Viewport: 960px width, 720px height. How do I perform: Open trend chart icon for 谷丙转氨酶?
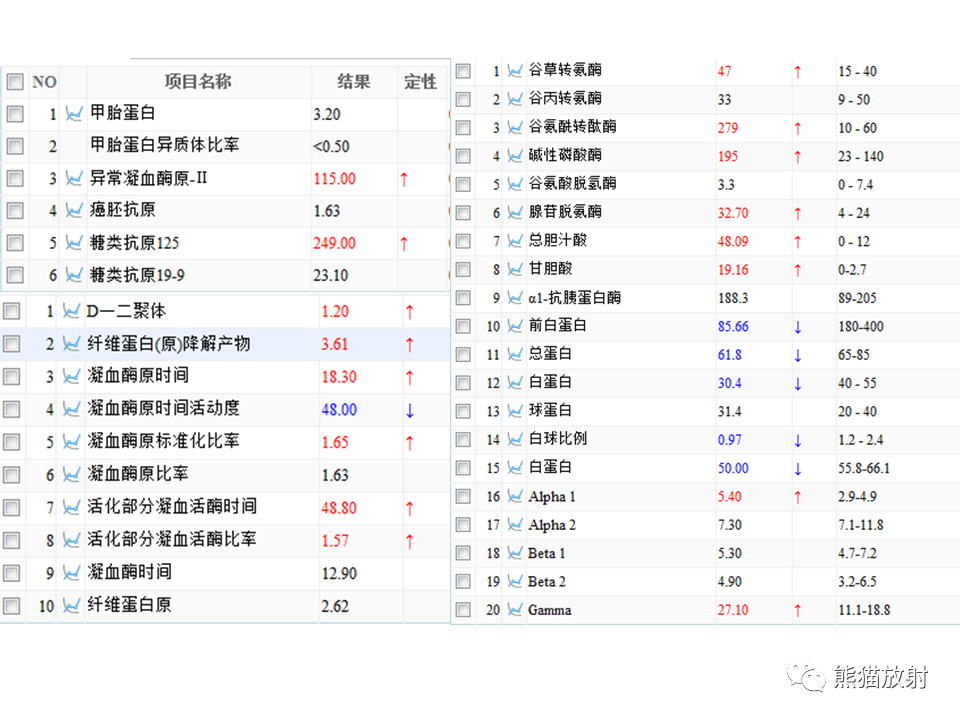[x=515, y=99]
